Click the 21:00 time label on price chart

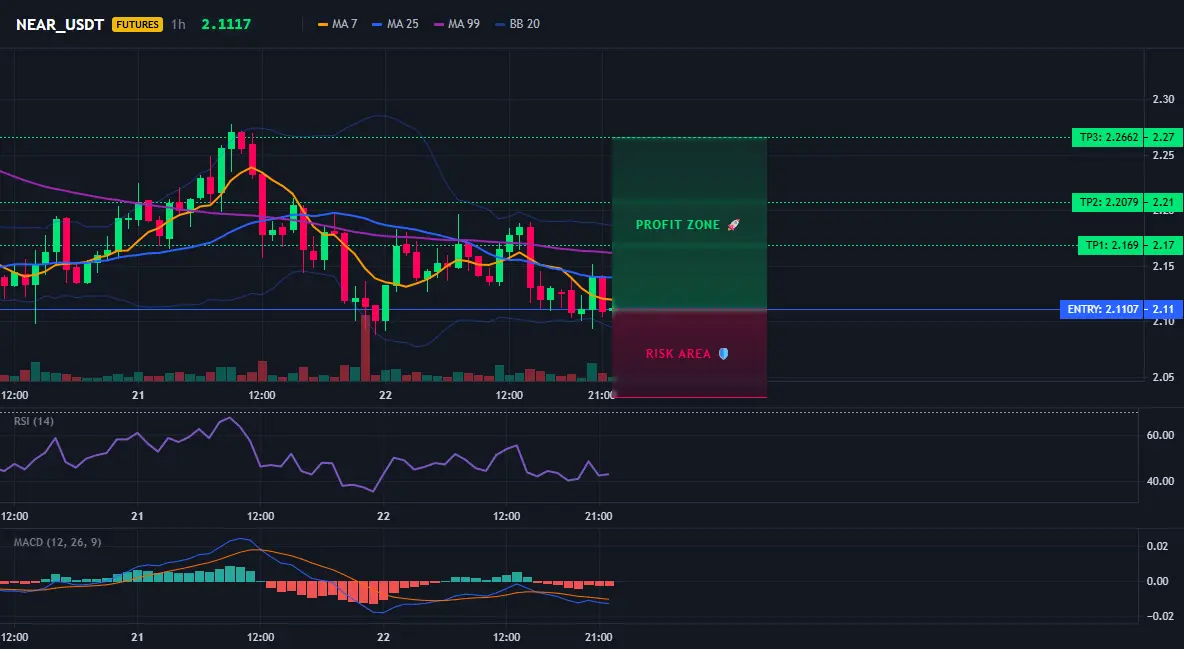[x=602, y=395]
